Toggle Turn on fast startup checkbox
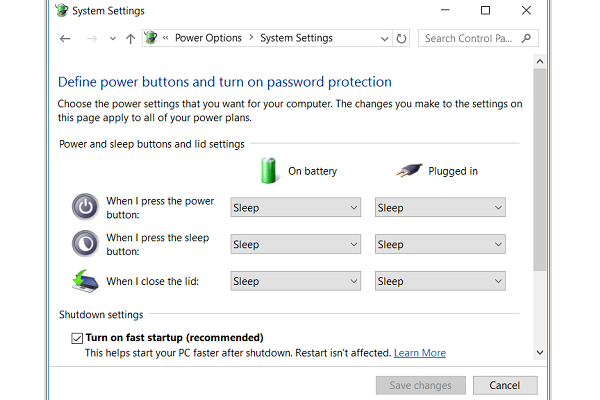The width and height of the screenshot is (600, 400). [x=77, y=338]
